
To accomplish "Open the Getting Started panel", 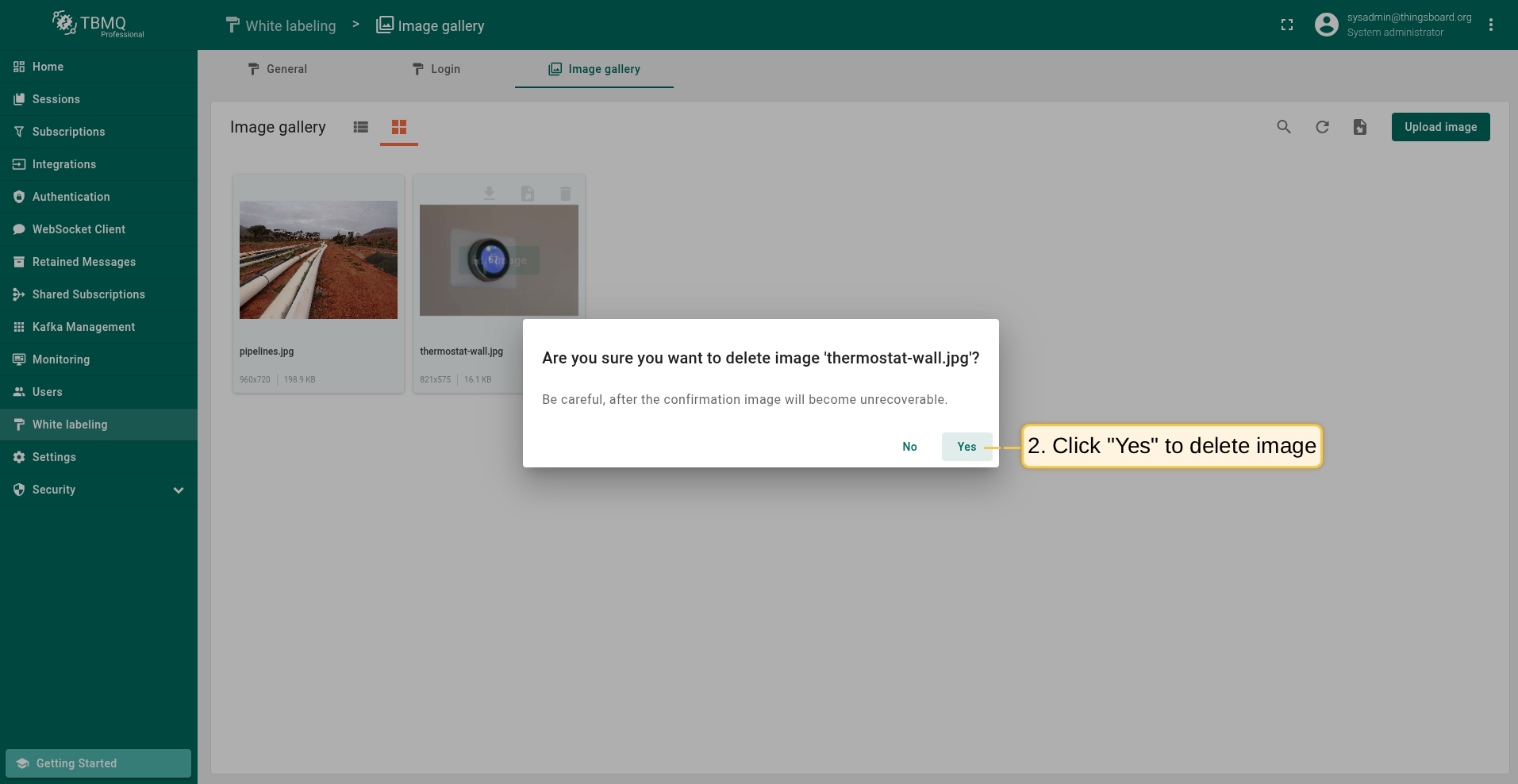I will (98, 763).
